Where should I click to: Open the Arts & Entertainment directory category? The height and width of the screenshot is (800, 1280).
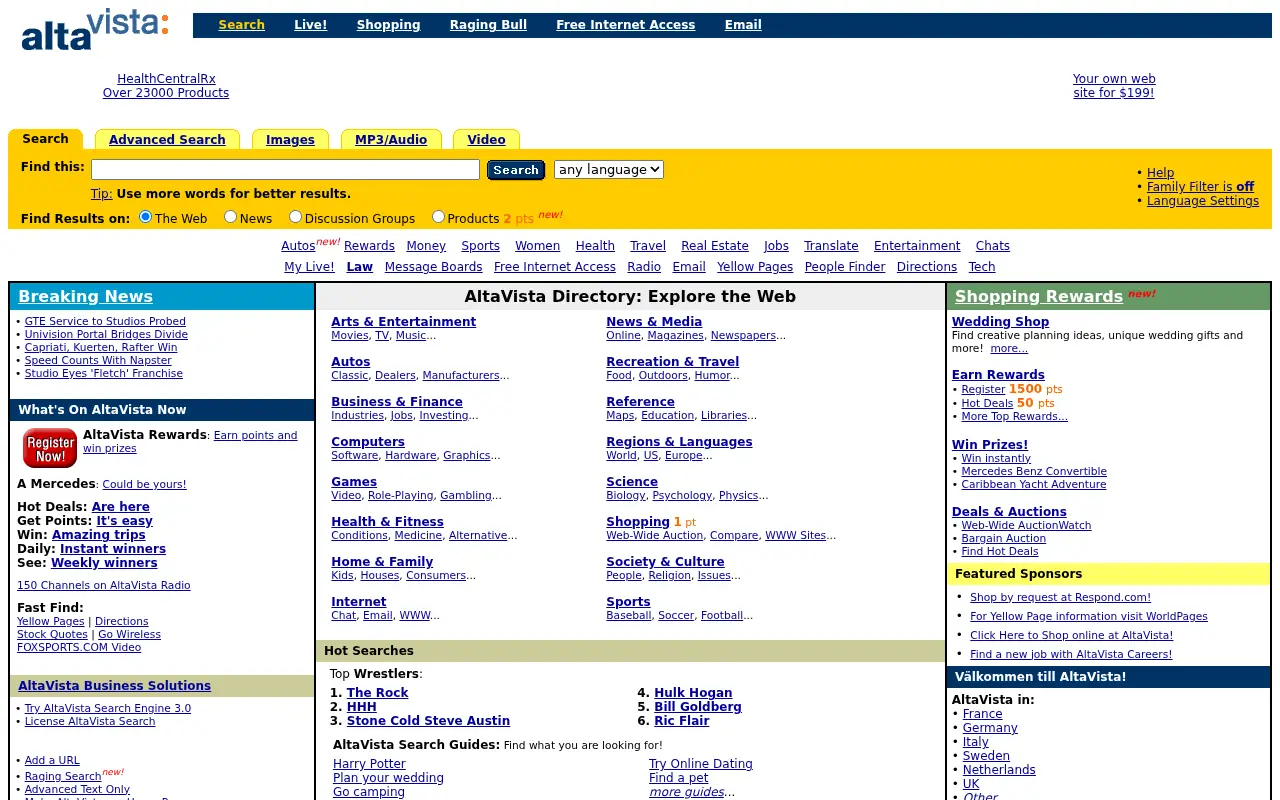pos(404,322)
